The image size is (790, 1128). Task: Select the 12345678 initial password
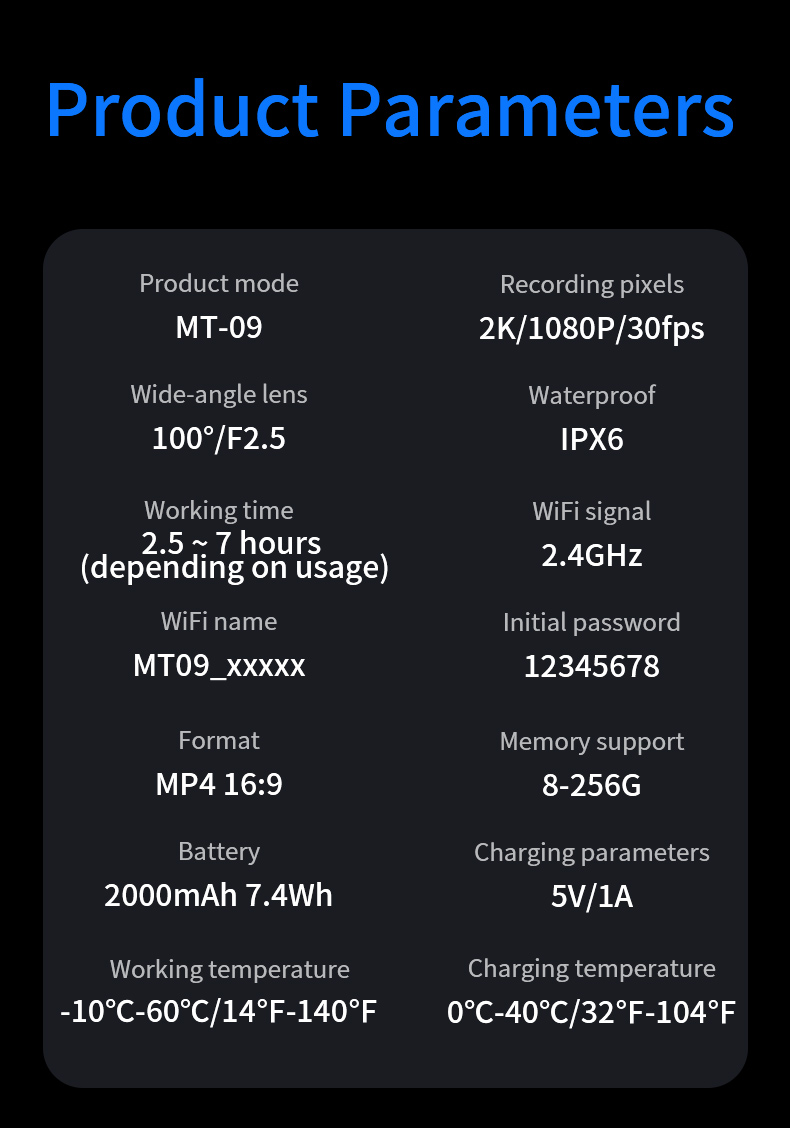pyautogui.click(x=591, y=666)
